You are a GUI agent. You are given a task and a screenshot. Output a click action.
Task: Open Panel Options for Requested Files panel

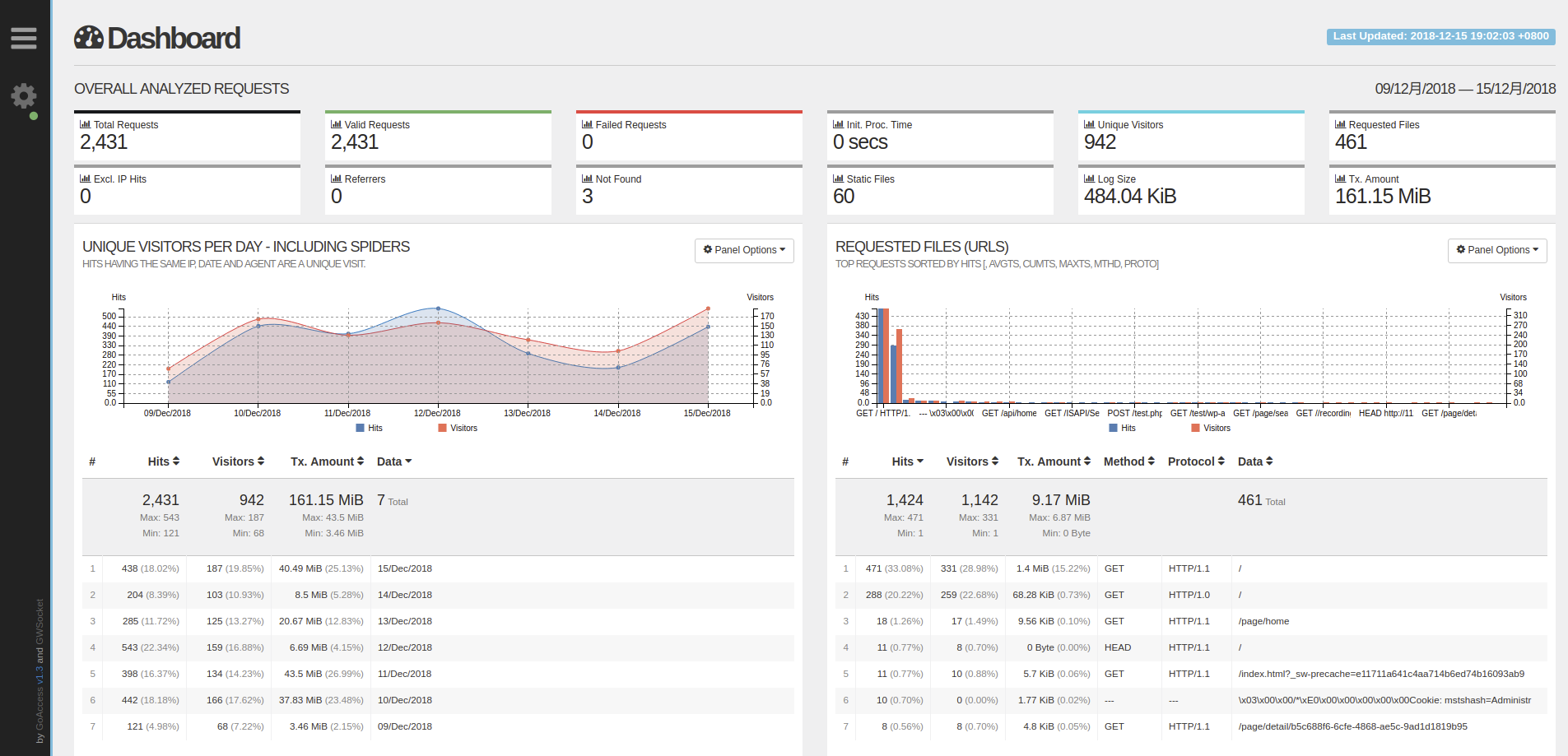[x=1496, y=250]
